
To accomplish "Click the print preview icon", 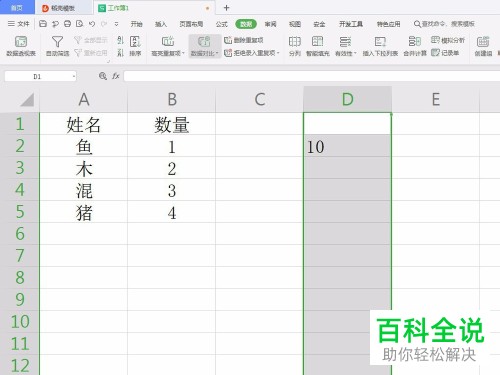I will click(x=79, y=24).
